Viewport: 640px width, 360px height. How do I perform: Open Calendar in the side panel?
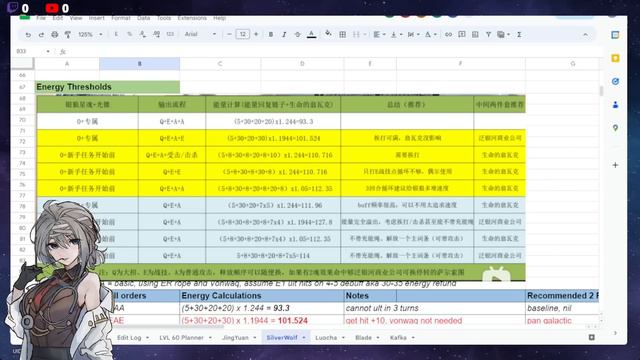click(x=615, y=35)
